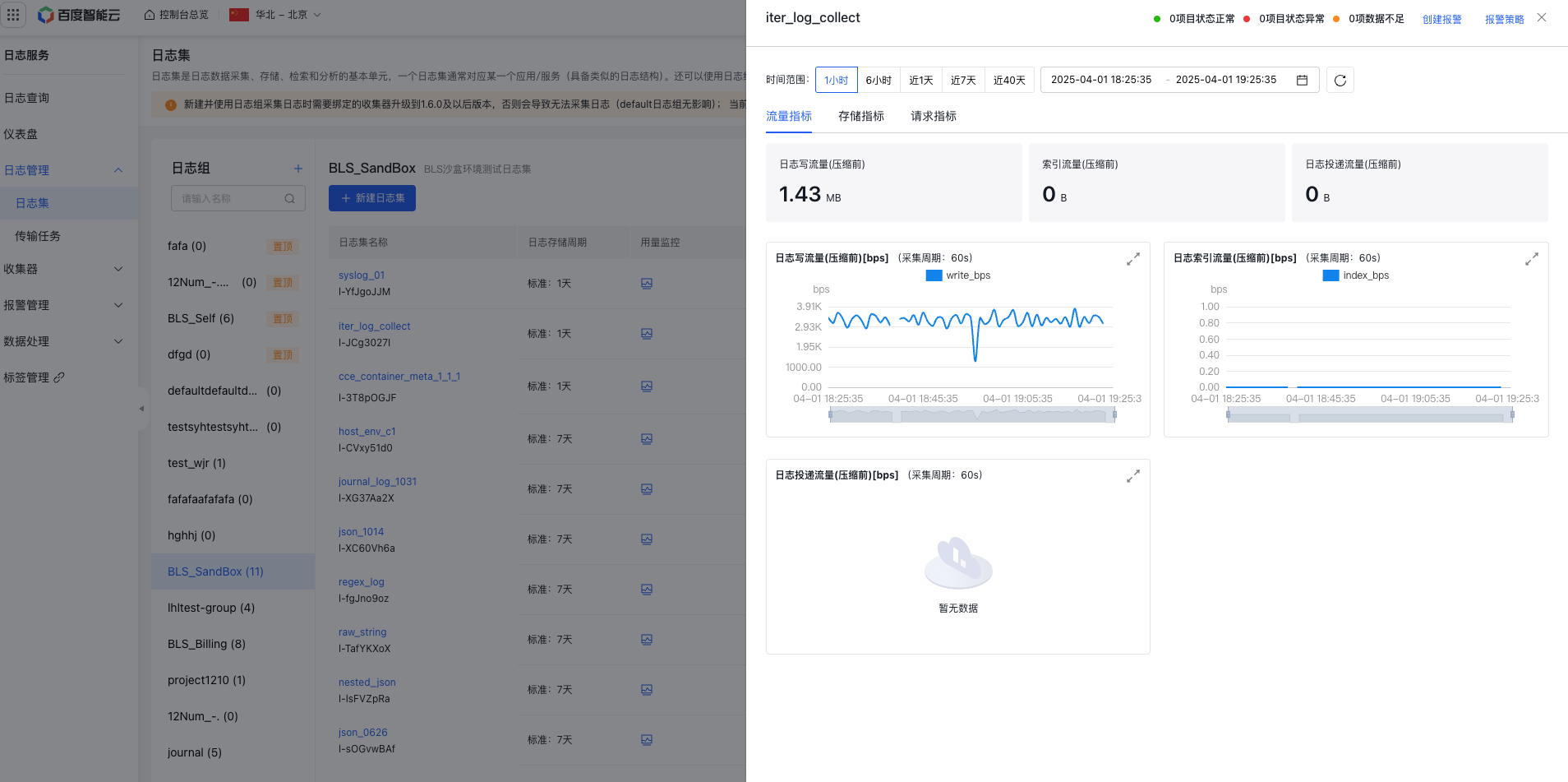Screen dimensions: 1568x782
Task: Open usage monitor icon for syslog_01
Action: tap(647, 284)
